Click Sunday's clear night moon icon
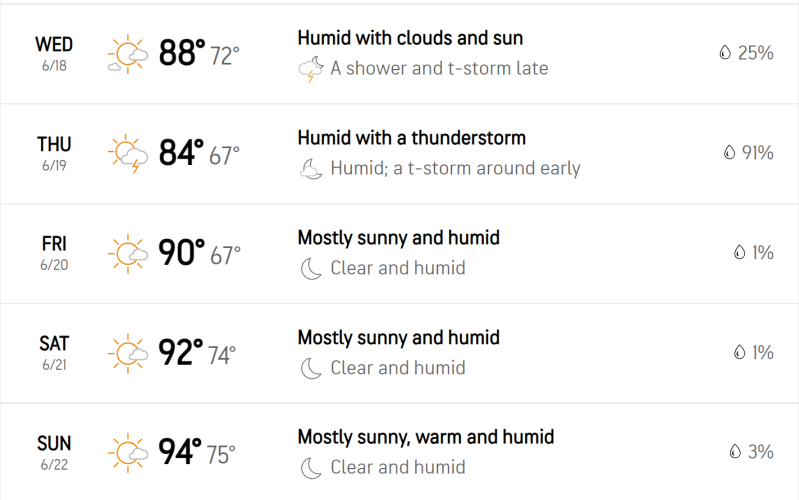The height and width of the screenshot is (500, 799). pyautogui.click(x=311, y=468)
